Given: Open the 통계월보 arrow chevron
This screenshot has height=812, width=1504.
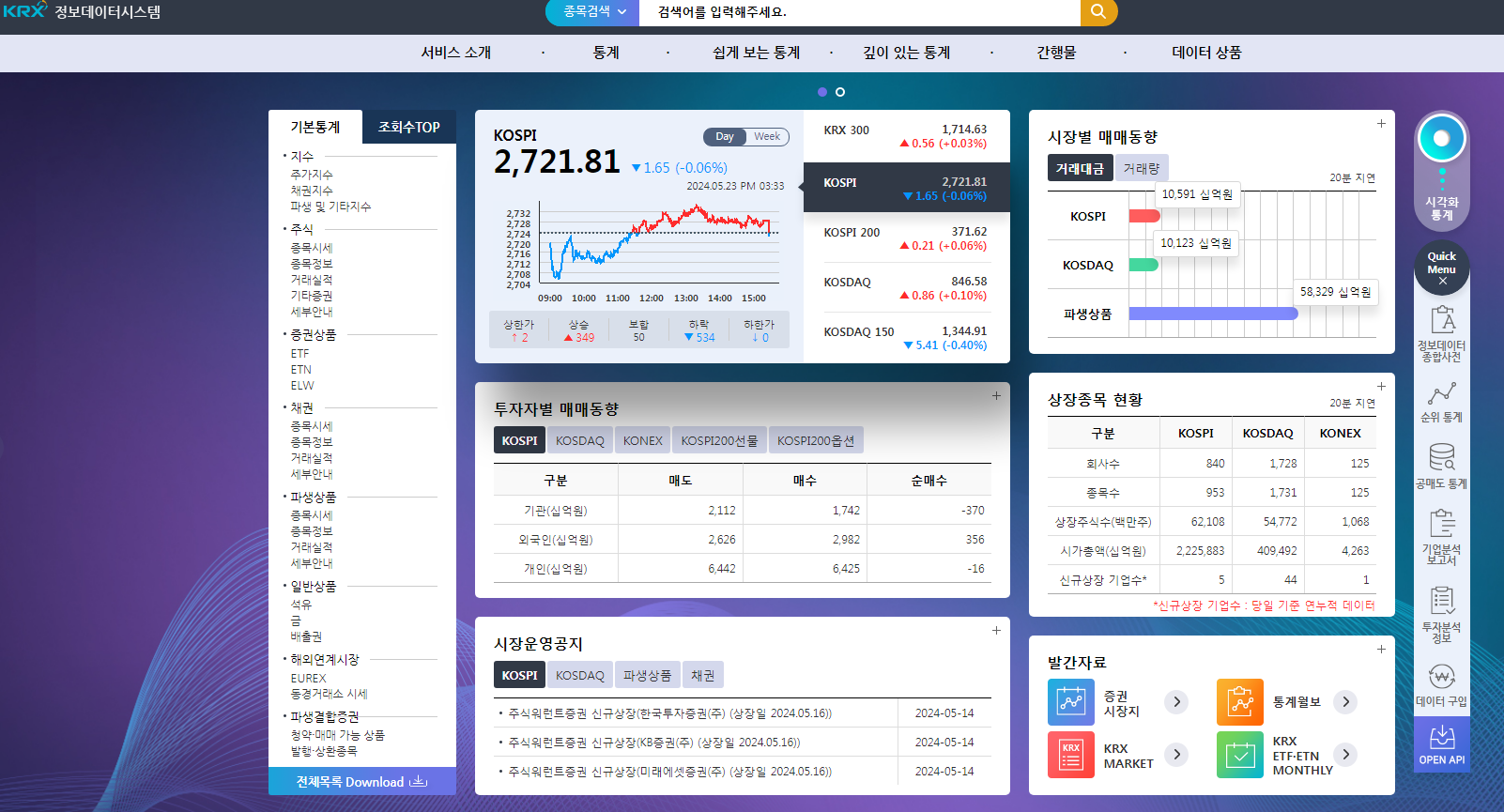Looking at the screenshot, I should (1345, 701).
